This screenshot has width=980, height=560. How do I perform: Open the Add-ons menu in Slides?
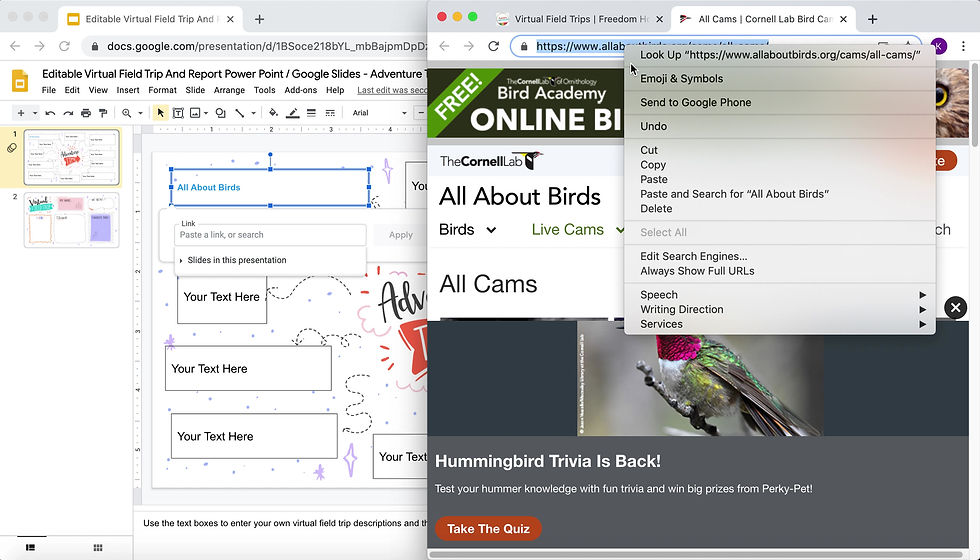tap(301, 90)
